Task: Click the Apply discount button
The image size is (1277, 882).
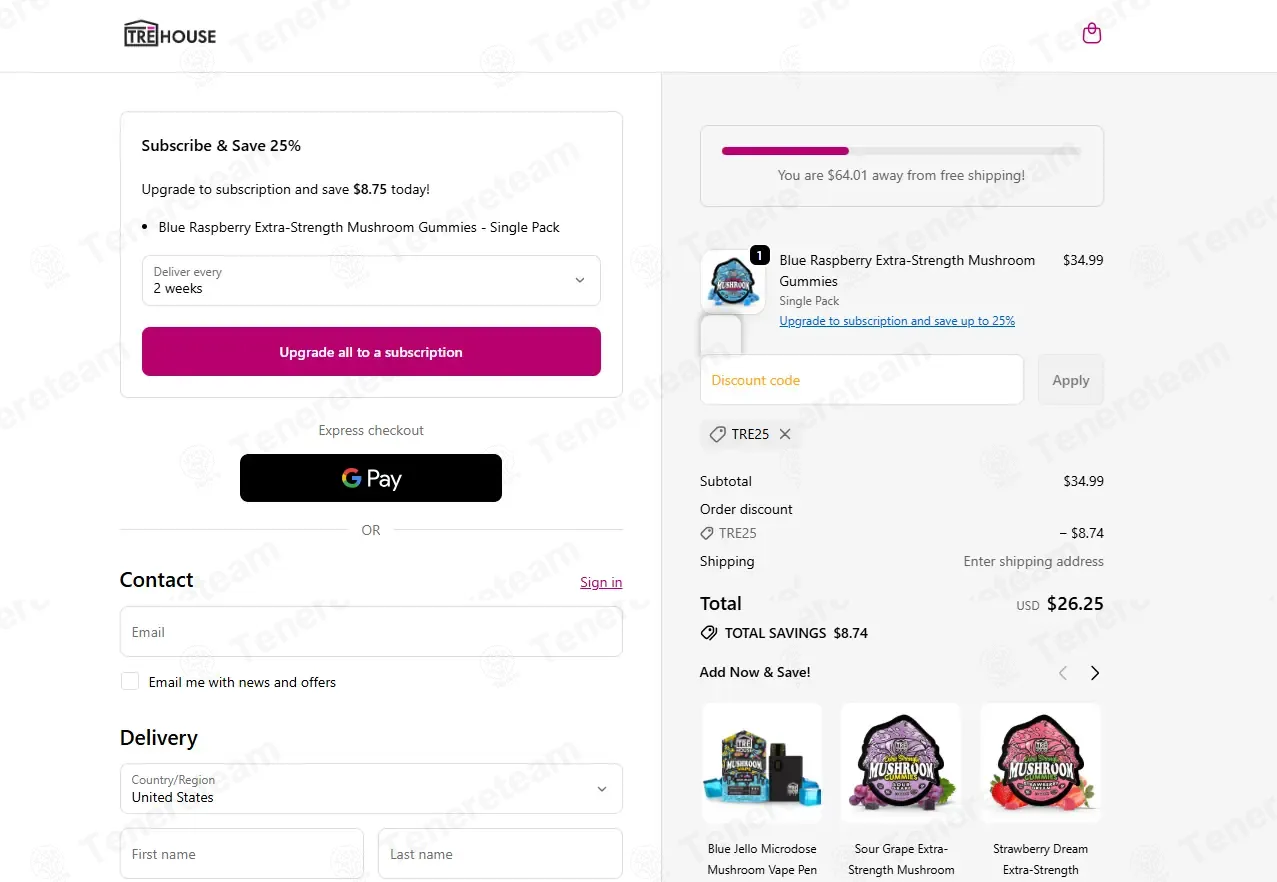Action: click(1071, 380)
